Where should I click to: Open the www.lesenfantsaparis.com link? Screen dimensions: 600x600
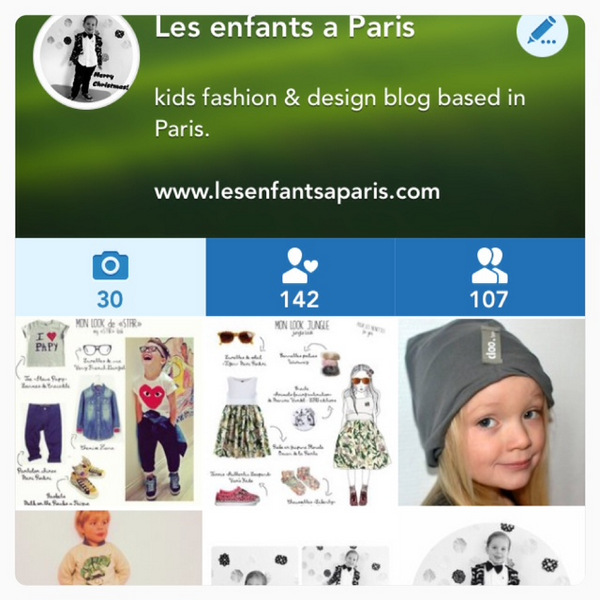297,191
